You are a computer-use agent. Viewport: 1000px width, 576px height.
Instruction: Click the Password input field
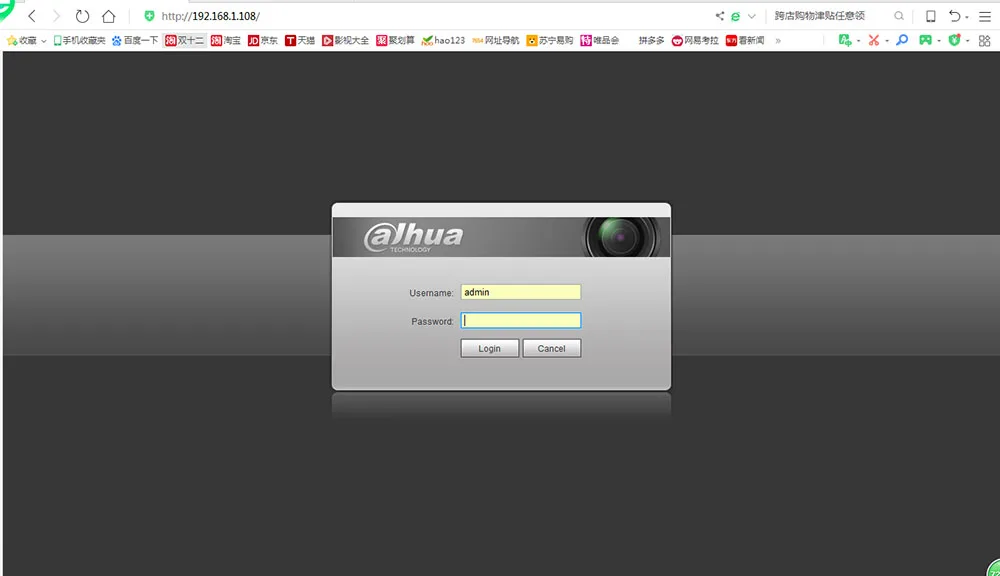[521, 320]
